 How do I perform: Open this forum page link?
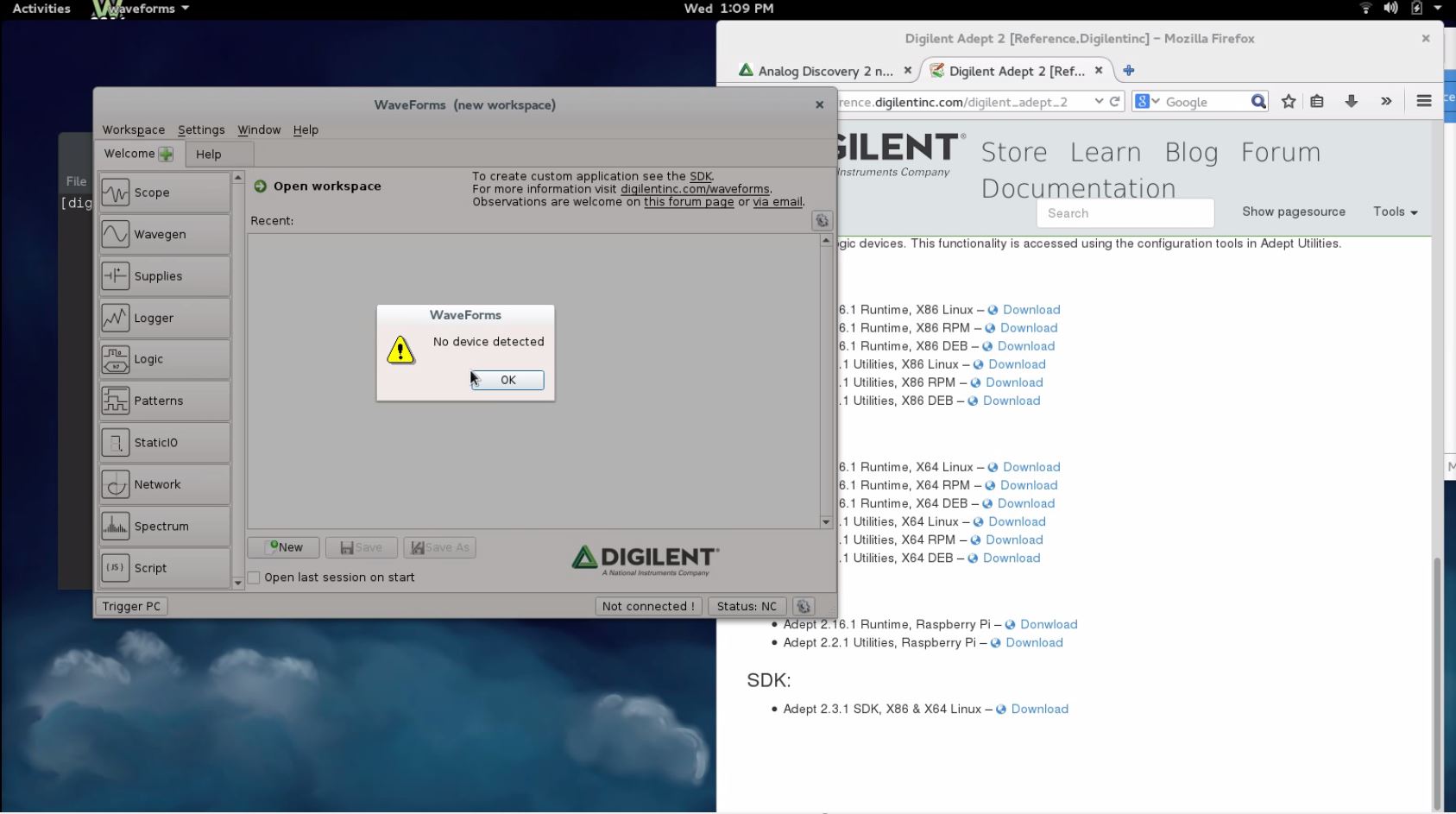pyautogui.click(x=689, y=202)
